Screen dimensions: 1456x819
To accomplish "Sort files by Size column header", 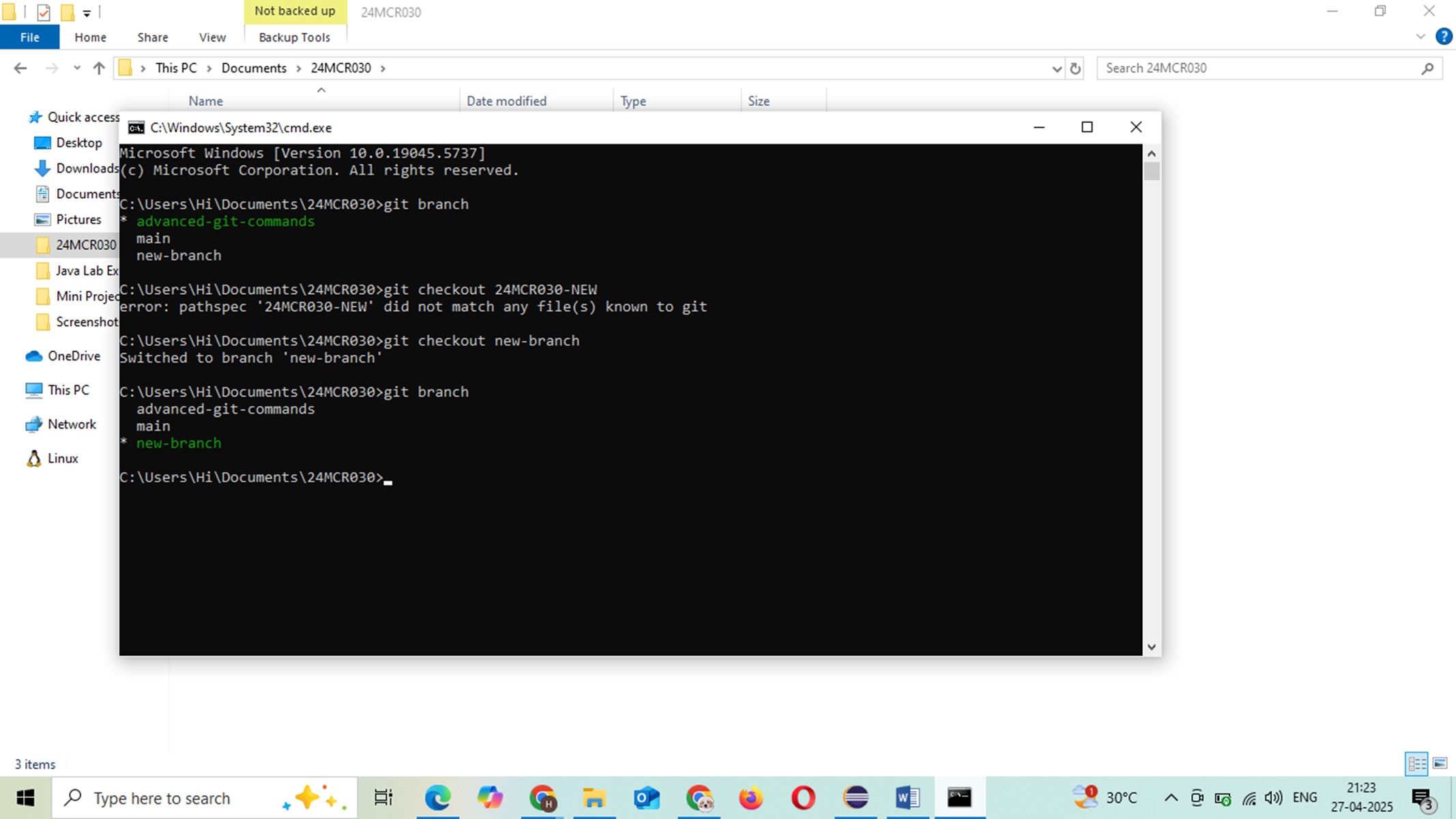I will click(759, 101).
